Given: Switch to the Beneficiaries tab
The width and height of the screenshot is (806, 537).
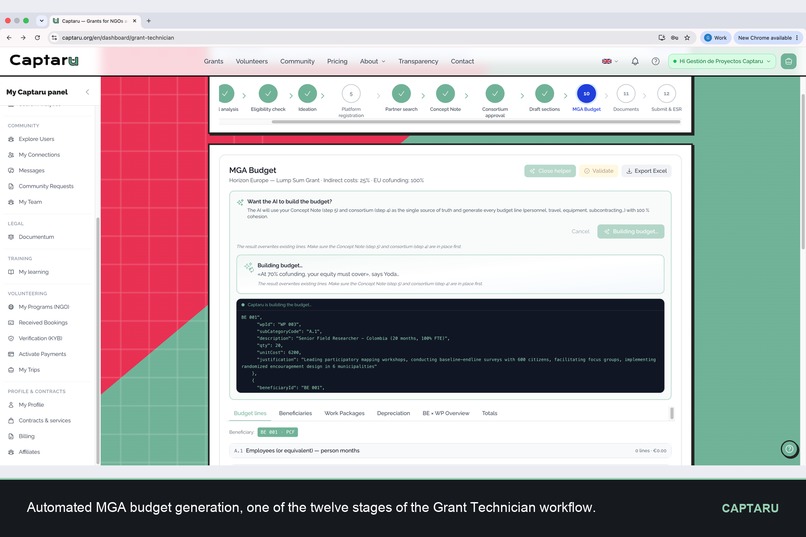Looking at the screenshot, I should [x=296, y=413].
